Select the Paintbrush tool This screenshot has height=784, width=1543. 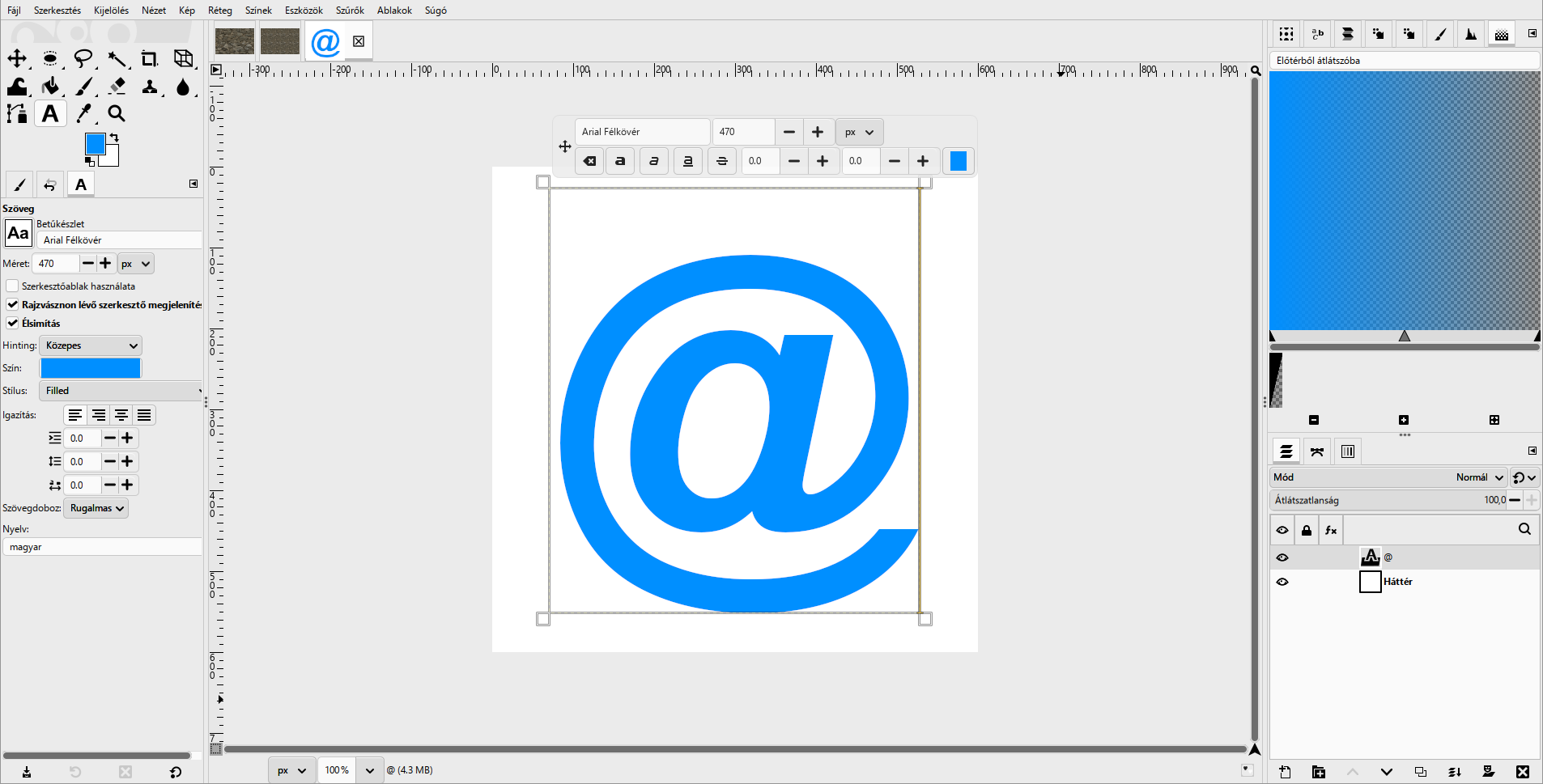[x=83, y=86]
